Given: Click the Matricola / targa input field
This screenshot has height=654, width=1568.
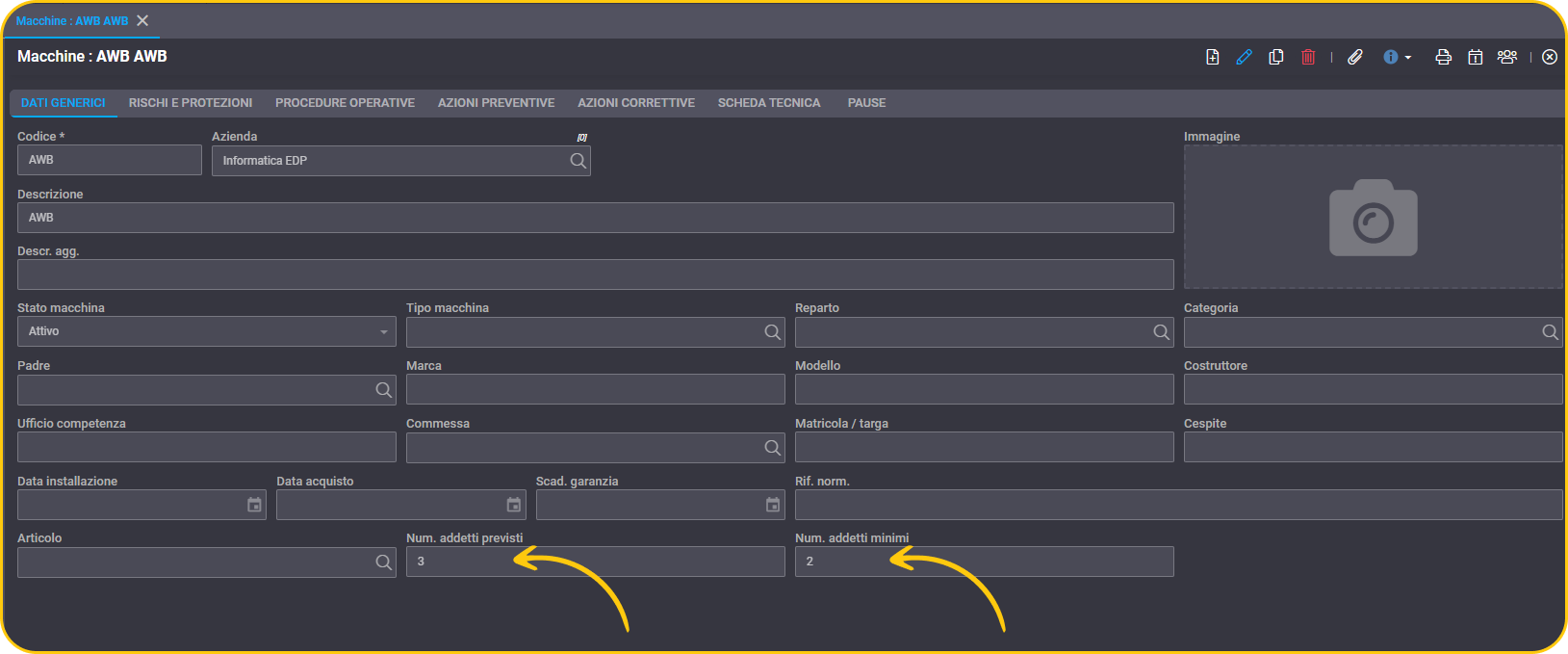Looking at the screenshot, I should pos(985,447).
